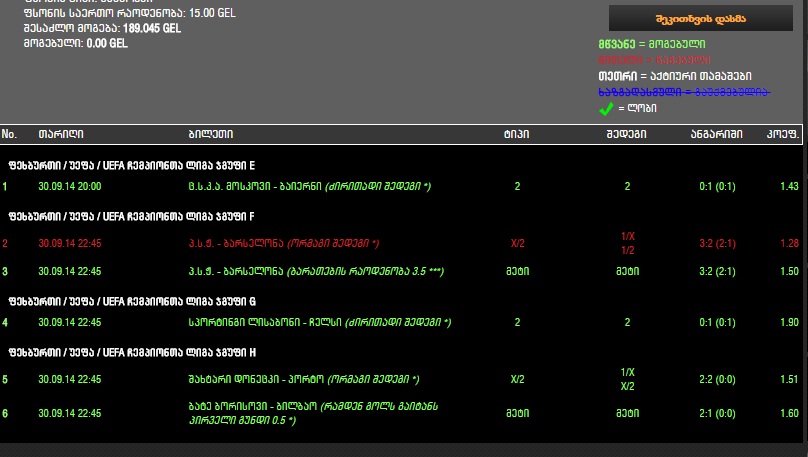Click the ჩემპიონთა ლიგა ჯგუფი G heading
The image size is (808, 457).
[x=132, y=301]
